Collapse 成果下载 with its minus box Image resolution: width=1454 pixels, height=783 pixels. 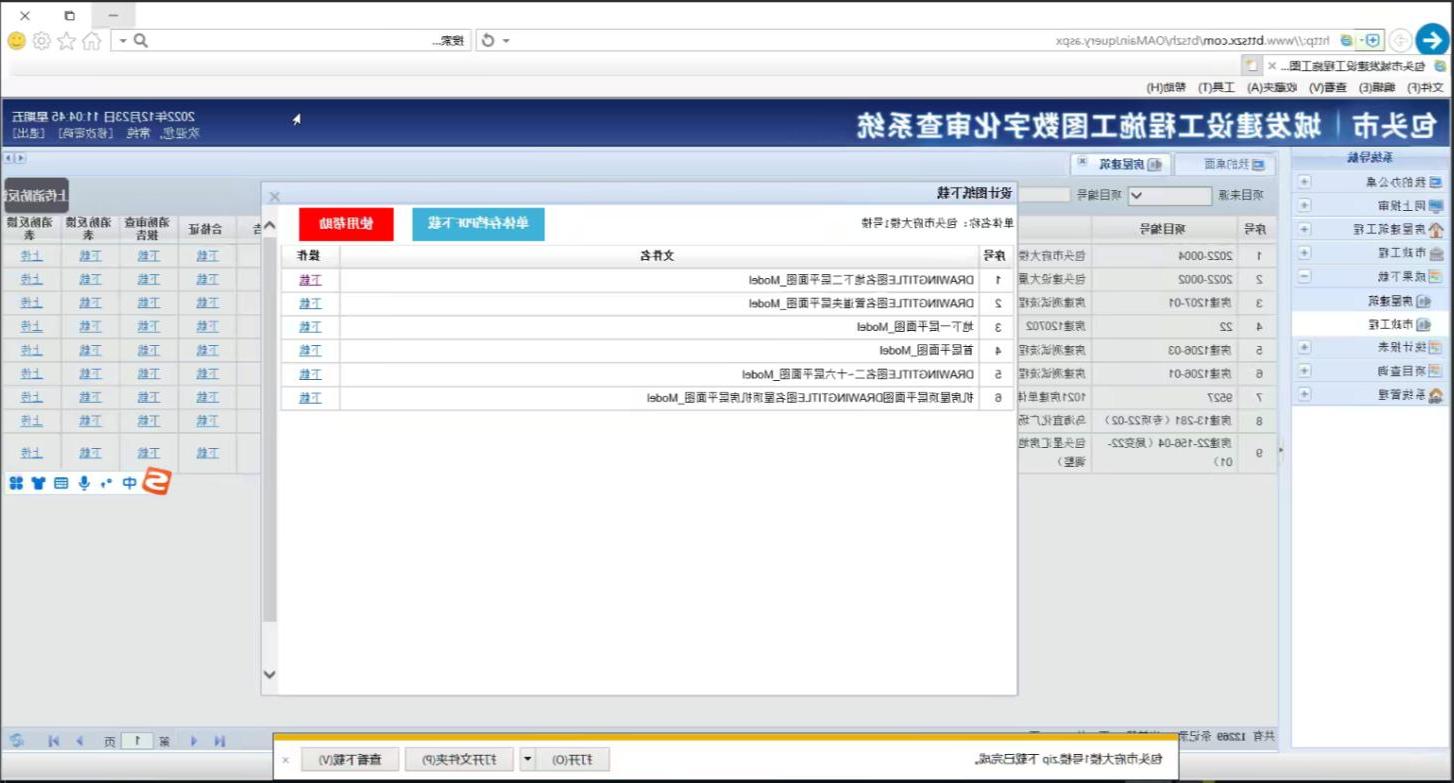[1304, 276]
